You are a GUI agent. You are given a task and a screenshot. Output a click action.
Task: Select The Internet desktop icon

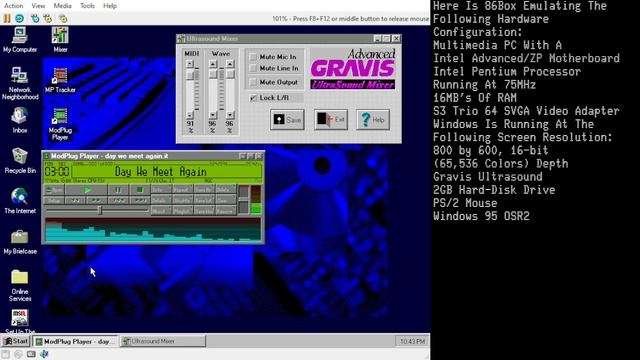pos(20,201)
